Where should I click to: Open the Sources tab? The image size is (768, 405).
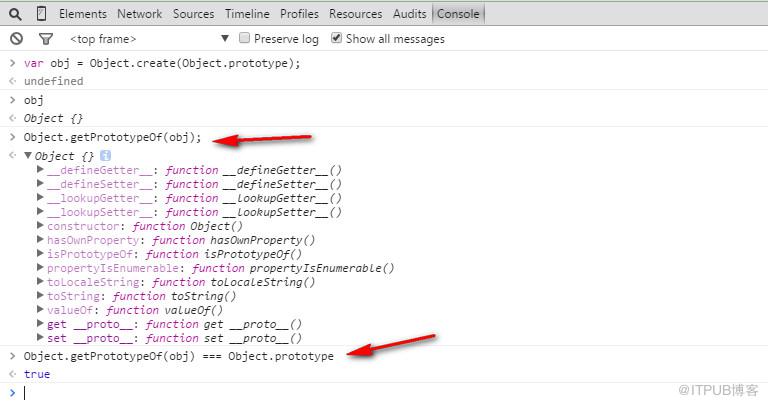193,14
